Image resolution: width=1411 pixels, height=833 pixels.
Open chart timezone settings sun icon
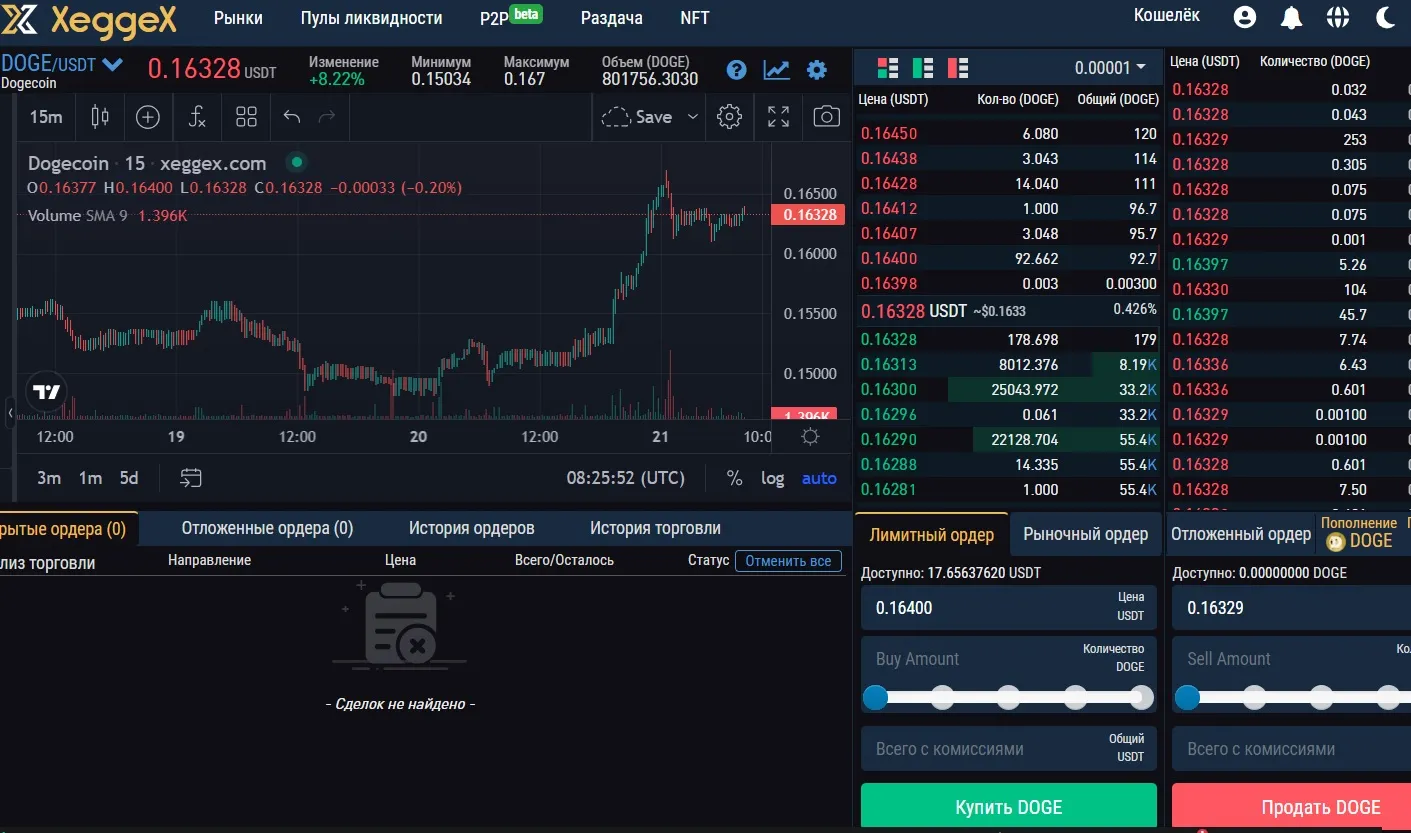point(811,437)
